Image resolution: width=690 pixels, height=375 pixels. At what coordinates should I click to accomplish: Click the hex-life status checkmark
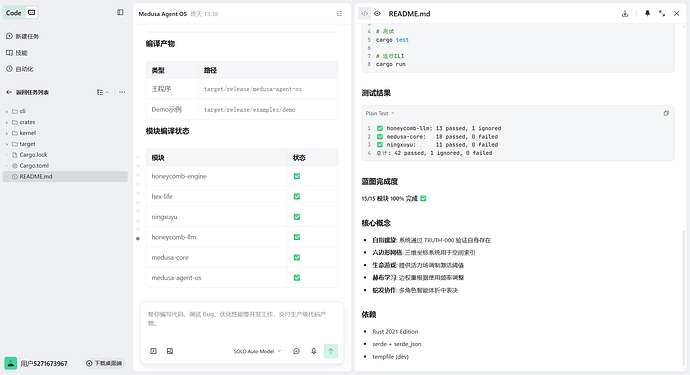297,196
